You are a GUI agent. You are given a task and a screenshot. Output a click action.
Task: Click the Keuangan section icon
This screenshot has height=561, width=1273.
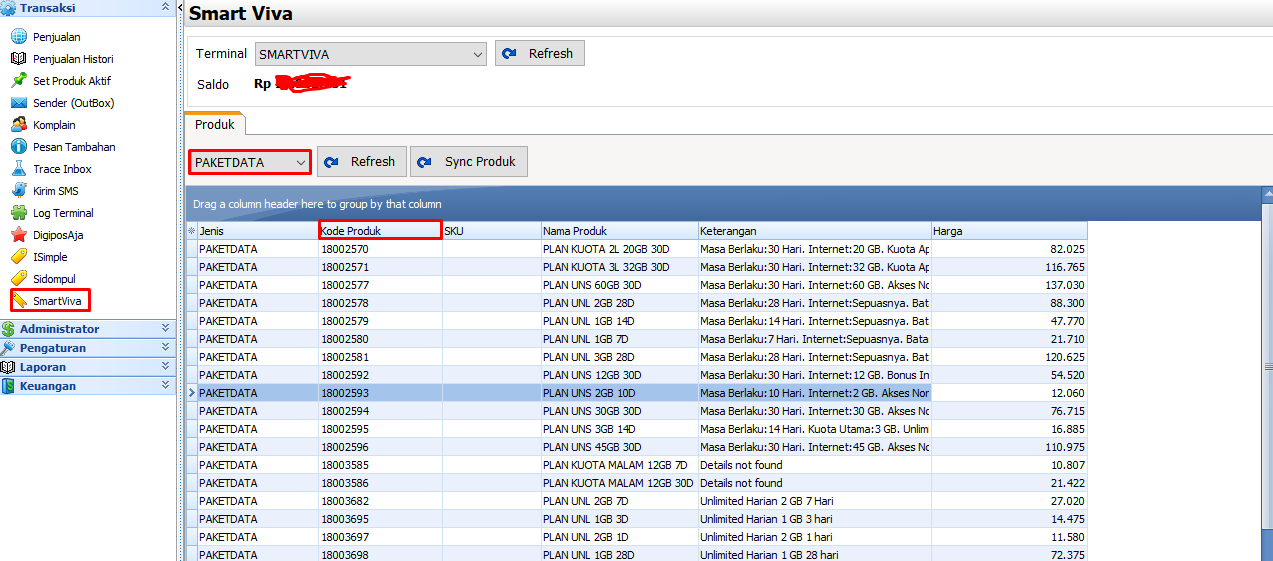(x=9, y=386)
